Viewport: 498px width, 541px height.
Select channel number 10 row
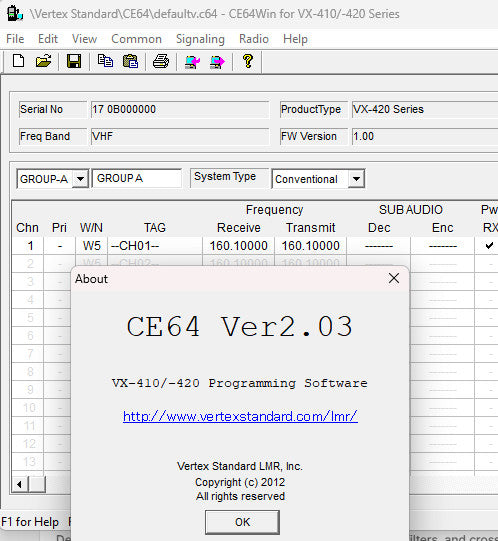(x=28, y=407)
